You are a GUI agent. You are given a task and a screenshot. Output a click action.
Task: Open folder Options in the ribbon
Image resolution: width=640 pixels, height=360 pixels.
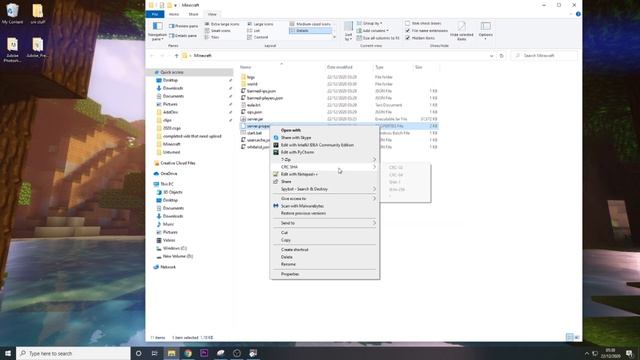tap(486, 31)
